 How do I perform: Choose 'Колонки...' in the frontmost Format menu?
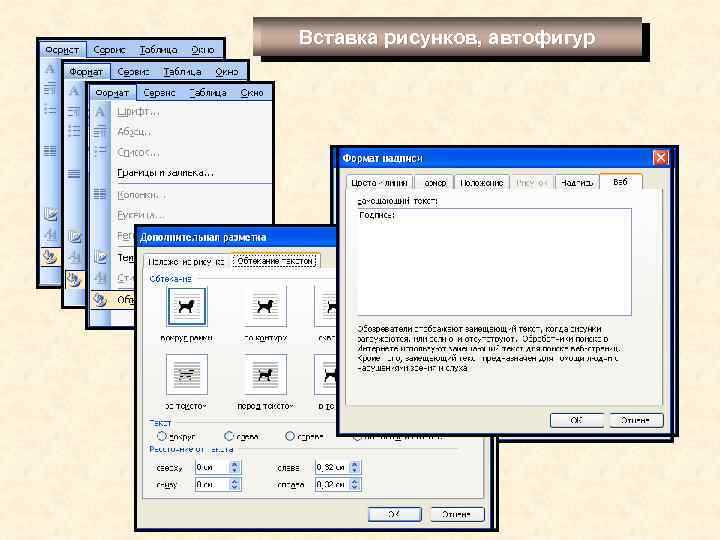pos(141,195)
